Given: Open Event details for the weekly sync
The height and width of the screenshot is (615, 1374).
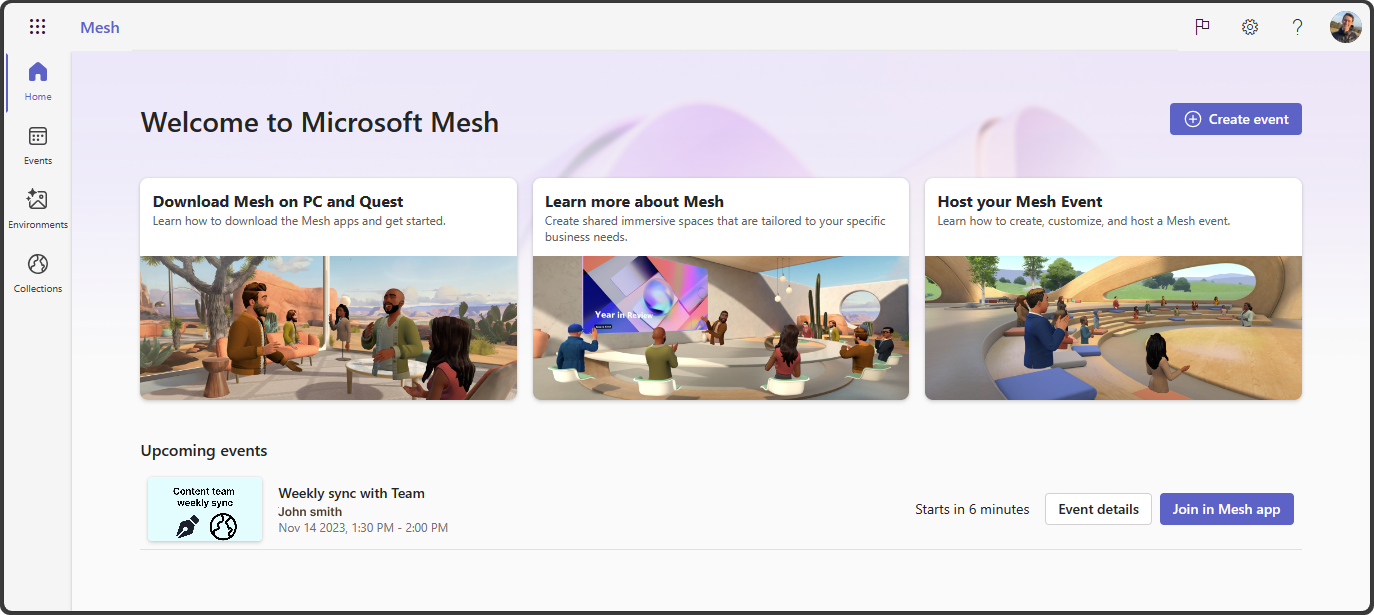Looking at the screenshot, I should point(1098,508).
